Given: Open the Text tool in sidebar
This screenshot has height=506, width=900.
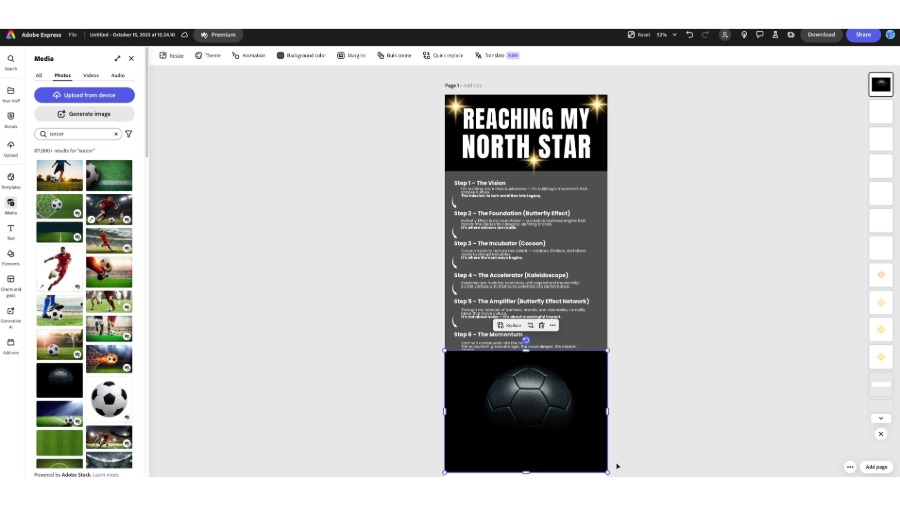Looking at the screenshot, I should point(10,232).
